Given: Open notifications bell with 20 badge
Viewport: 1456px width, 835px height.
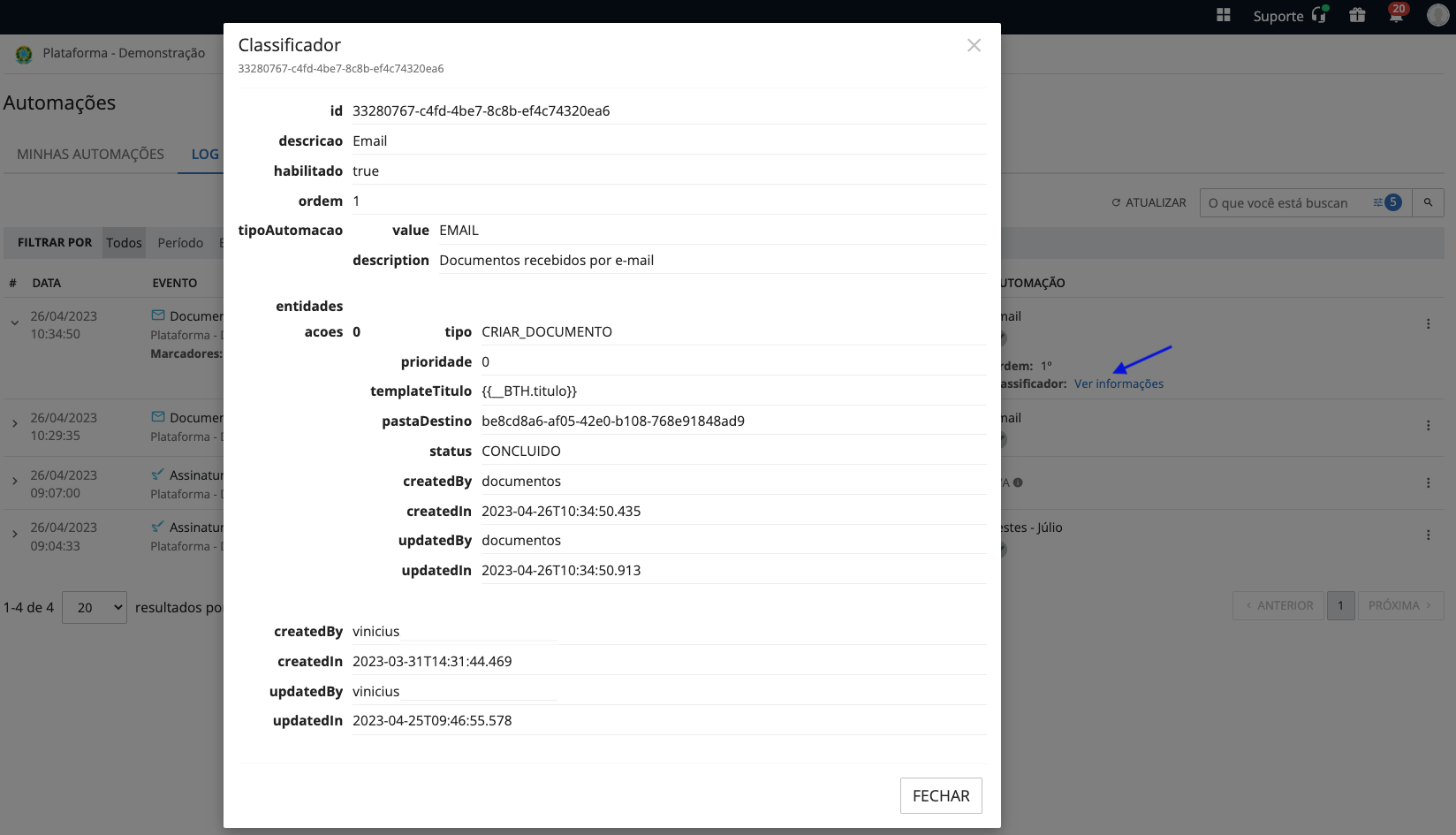Looking at the screenshot, I should pos(1396,15).
